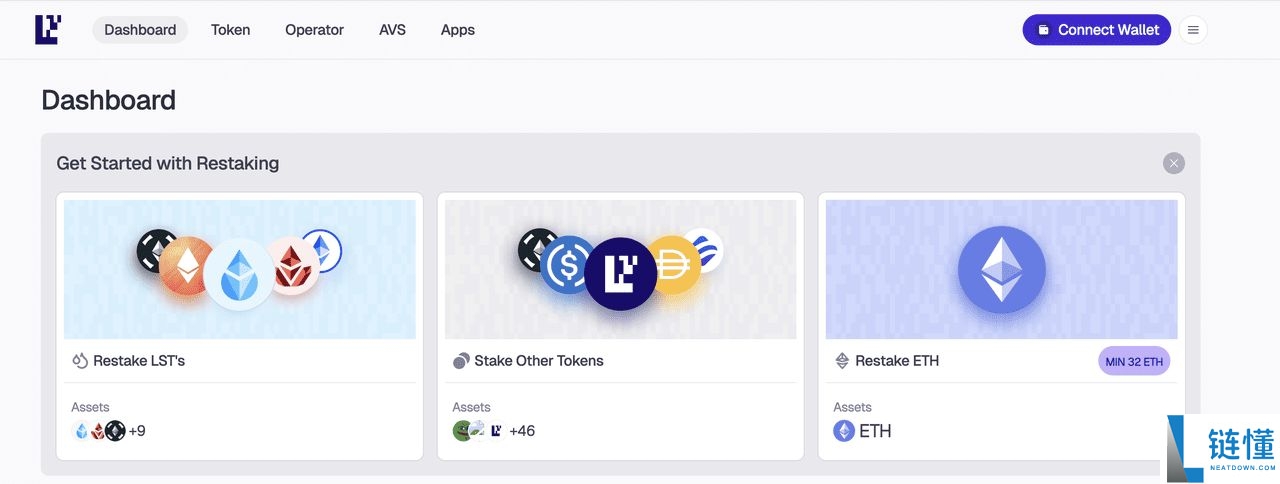Switch to the Dashboard tab
The height and width of the screenshot is (484, 1280).
140,30
